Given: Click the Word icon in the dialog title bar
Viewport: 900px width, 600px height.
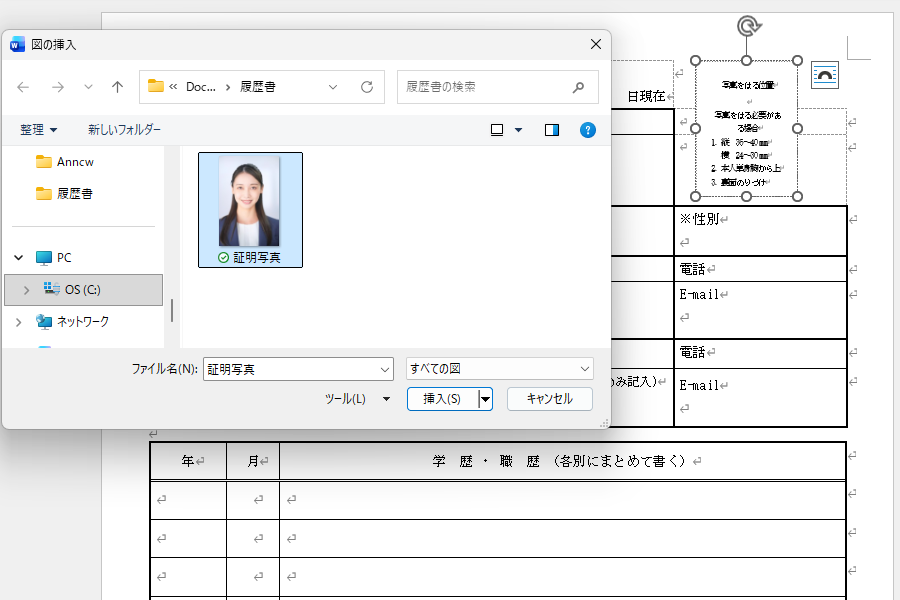Looking at the screenshot, I should [x=15, y=44].
